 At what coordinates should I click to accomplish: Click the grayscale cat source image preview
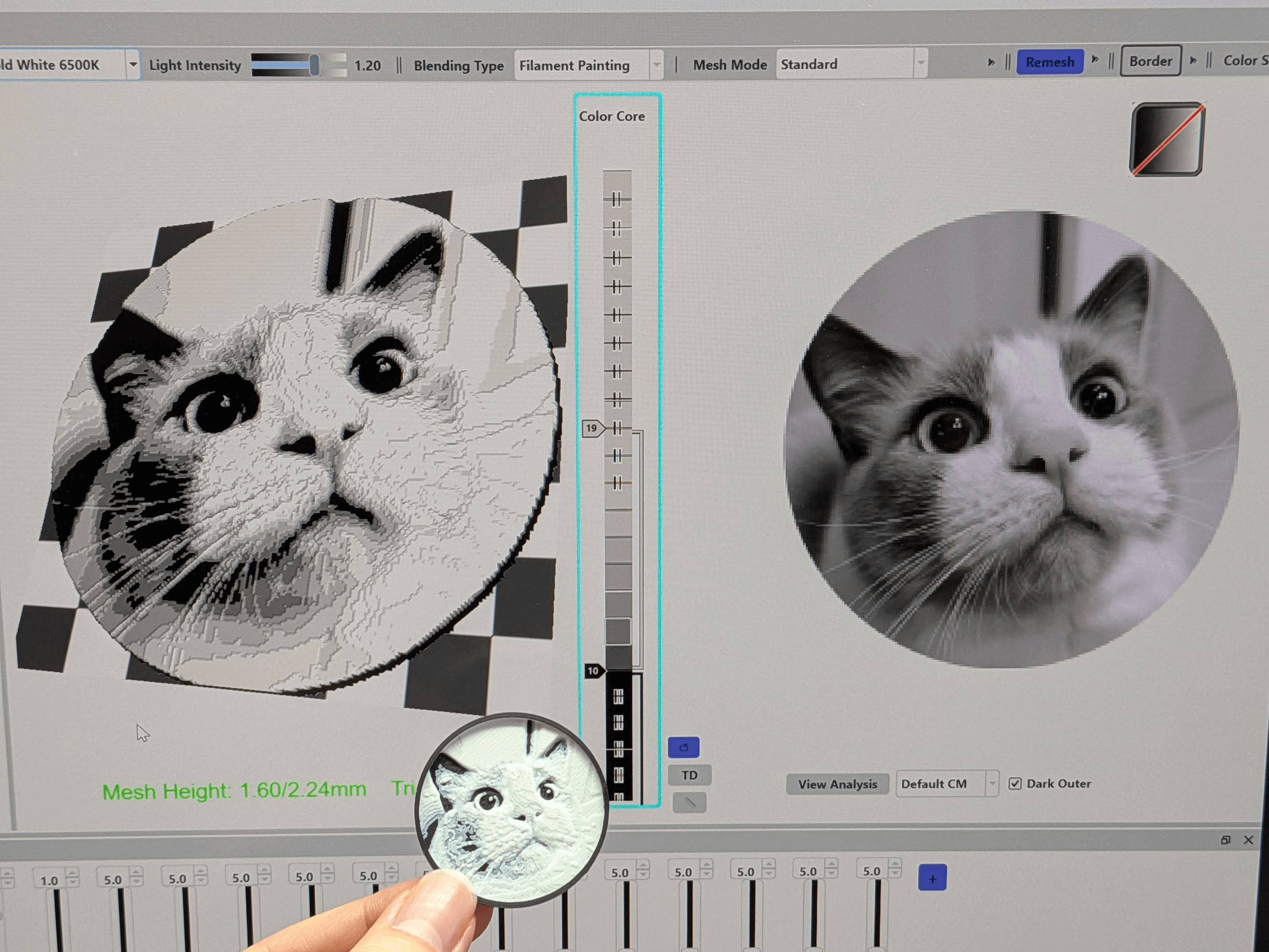point(1011,439)
